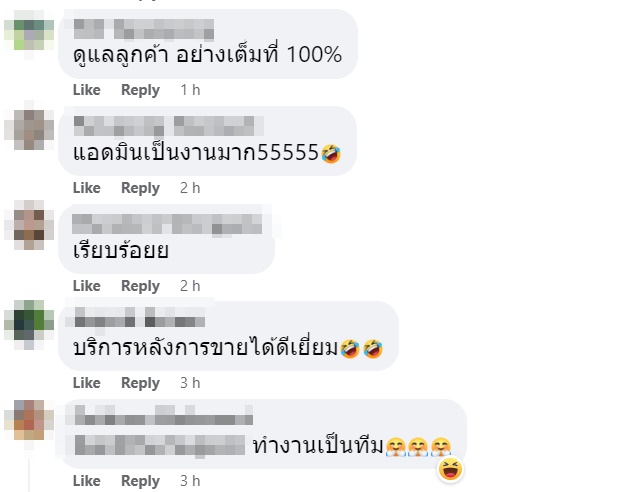Open profile picture beside "เรียบร้อยย" comment

pyautogui.click(x=29, y=225)
